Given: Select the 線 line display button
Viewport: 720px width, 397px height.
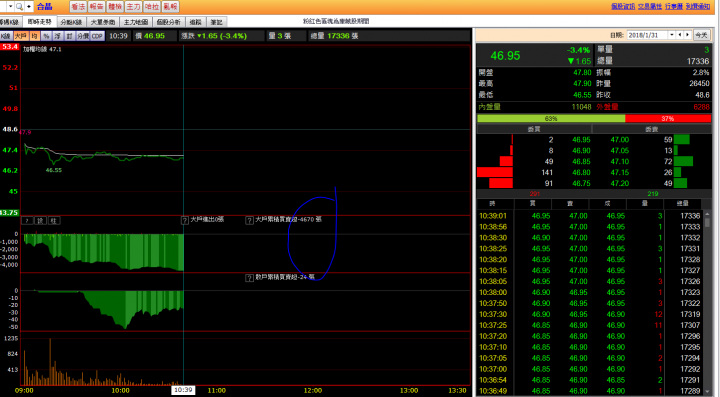Looking at the screenshot, I should tap(40, 221).
